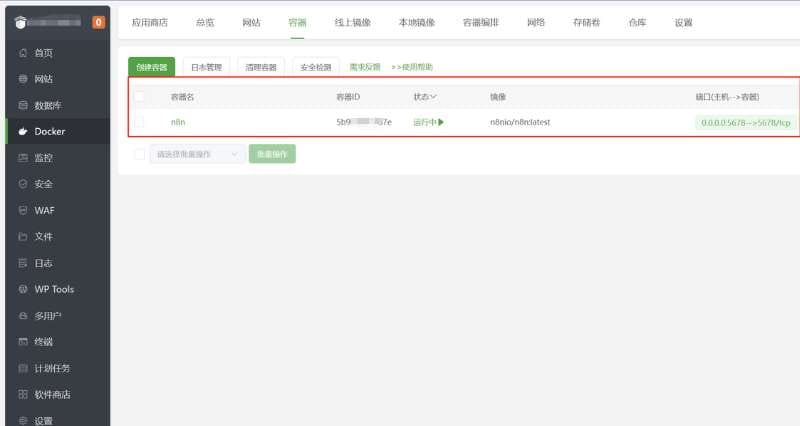Expand the 状态 column filter arrow
This screenshot has height=426, width=800.
click(433, 96)
